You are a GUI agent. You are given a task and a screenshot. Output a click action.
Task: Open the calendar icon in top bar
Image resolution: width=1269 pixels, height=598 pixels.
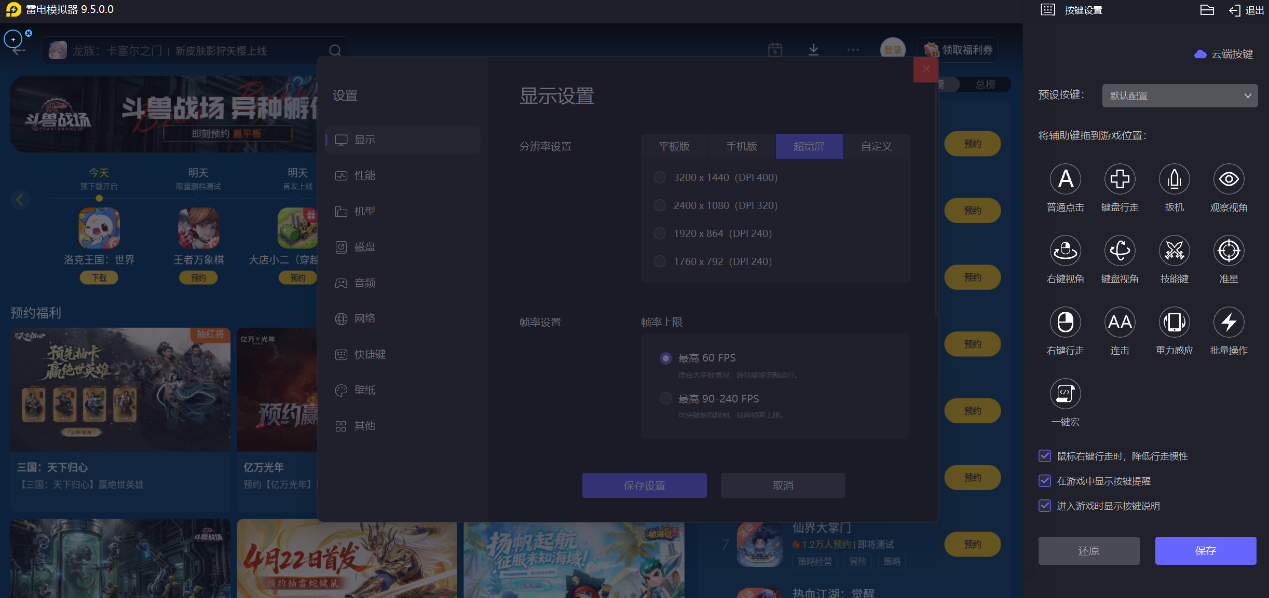pos(775,50)
